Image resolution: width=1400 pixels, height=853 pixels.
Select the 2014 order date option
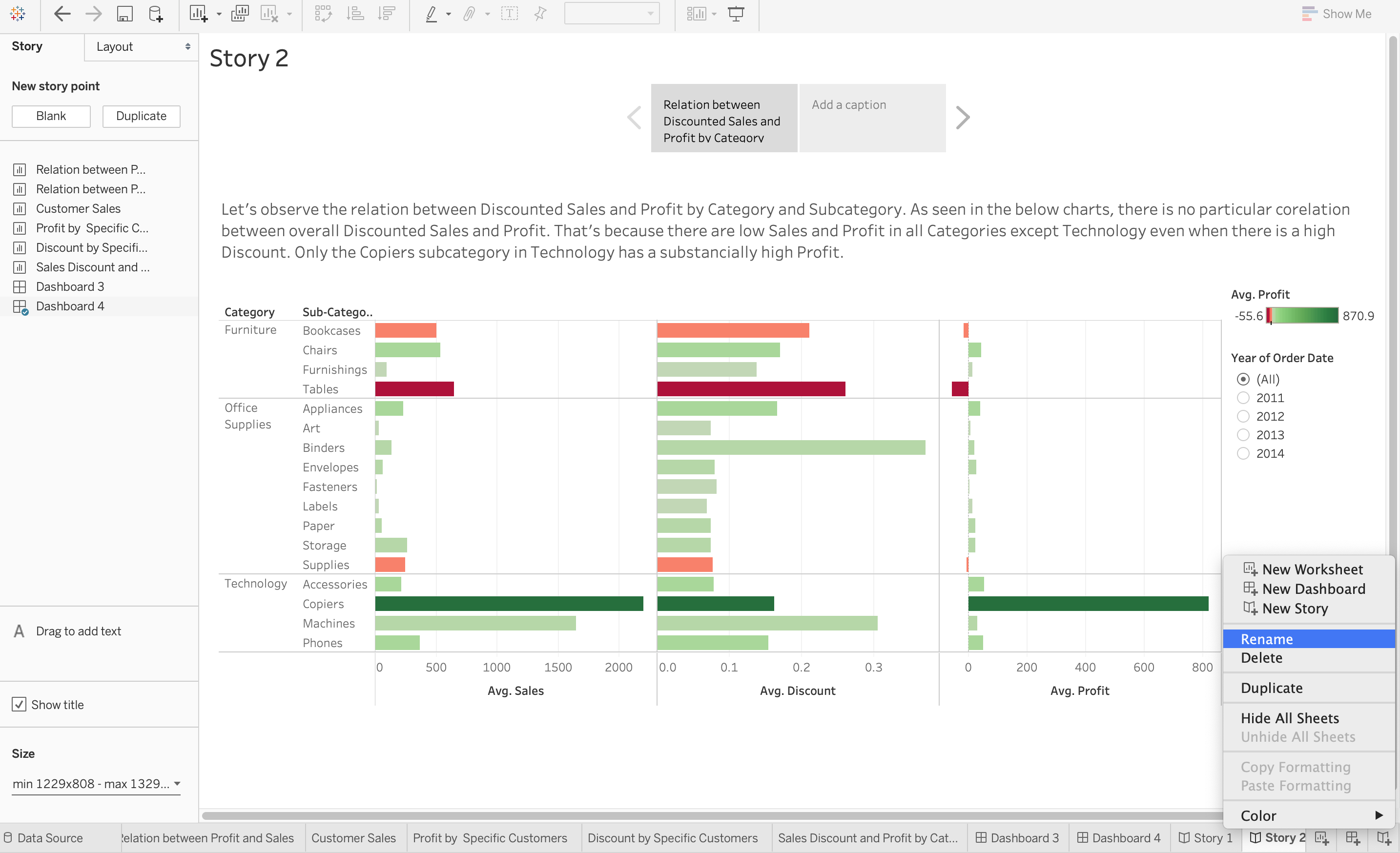[x=1243, y=453]
